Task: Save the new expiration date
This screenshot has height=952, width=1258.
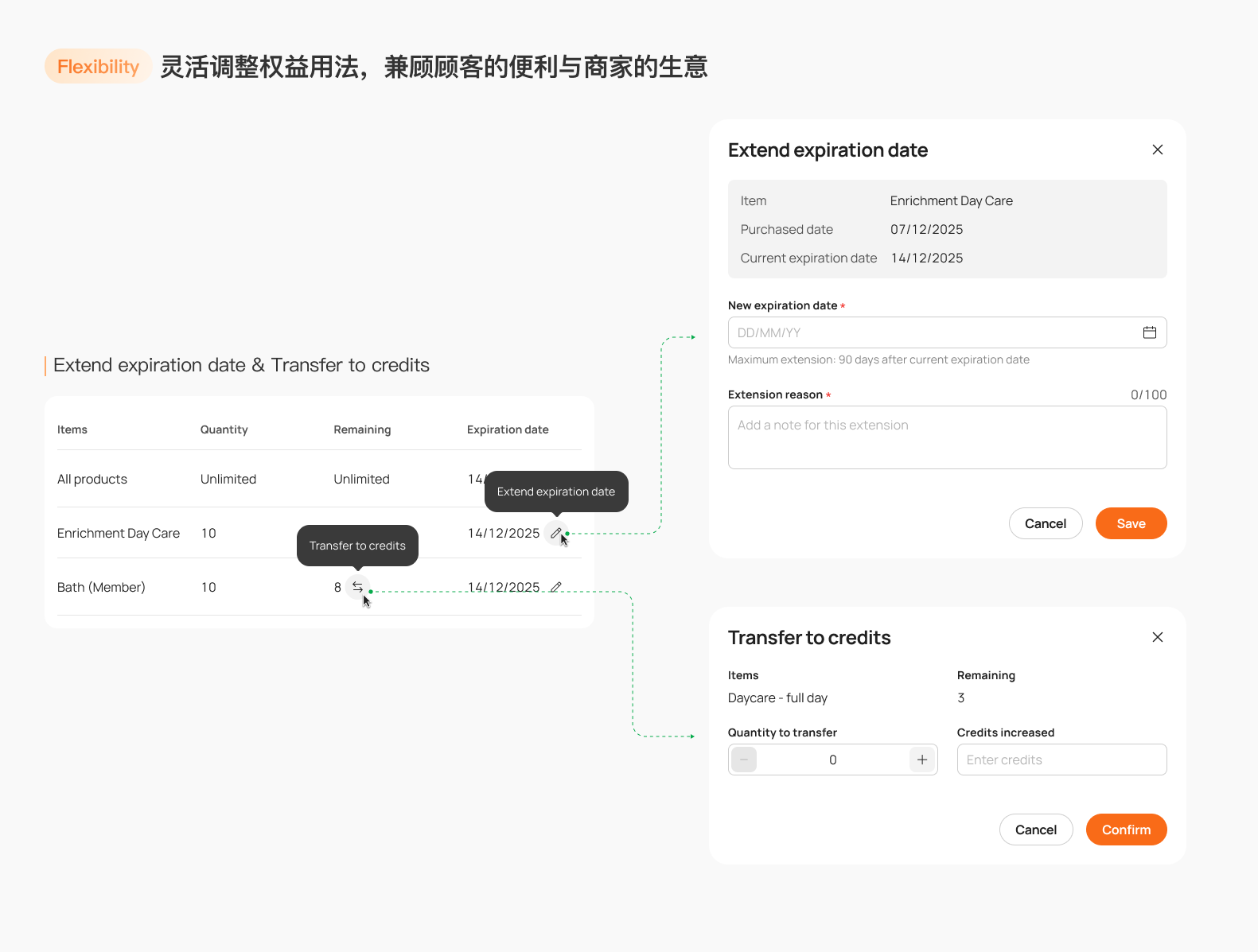Action: pos(1131,523)
